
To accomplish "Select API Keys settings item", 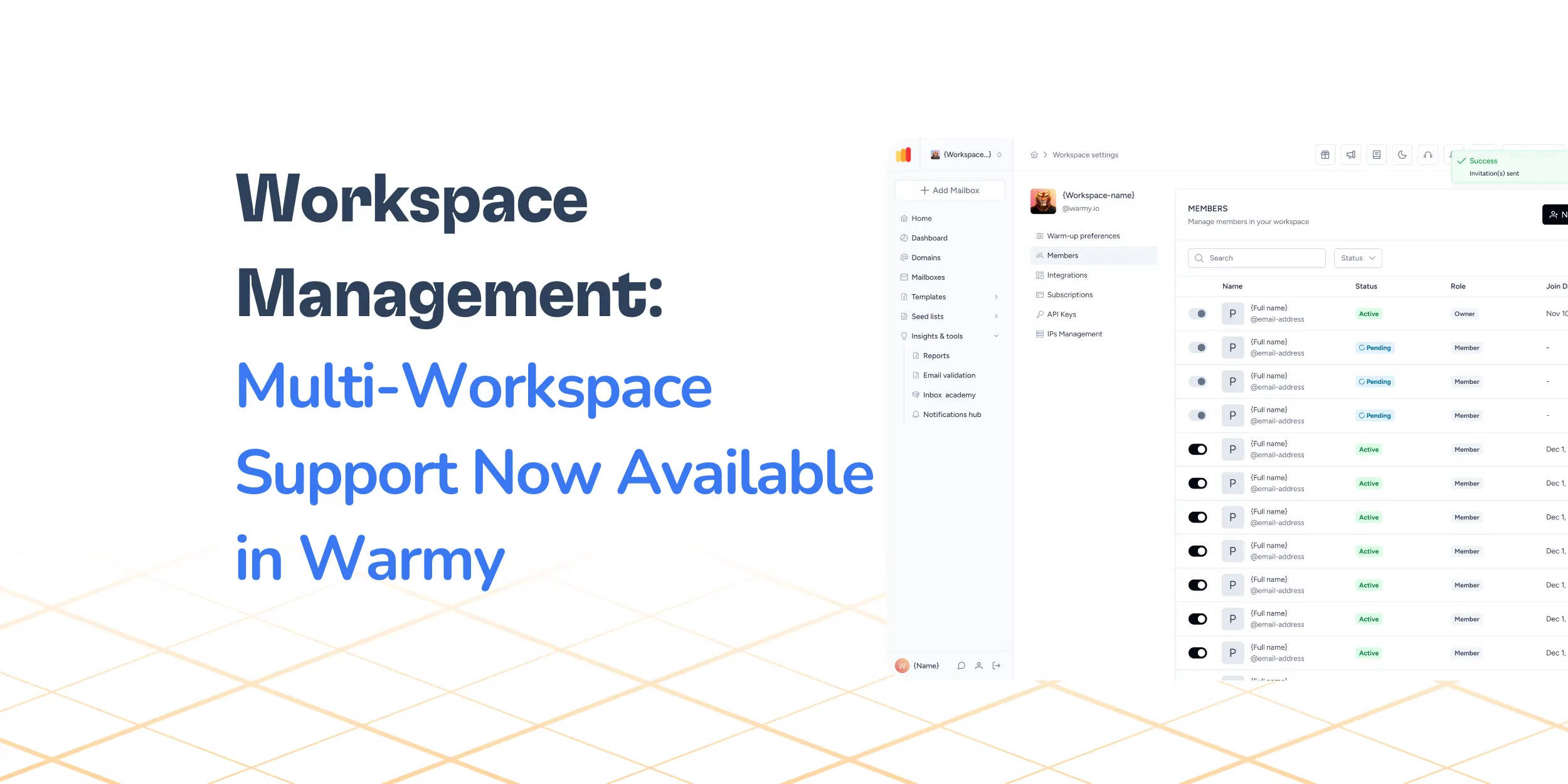I will coord(1061,314).
